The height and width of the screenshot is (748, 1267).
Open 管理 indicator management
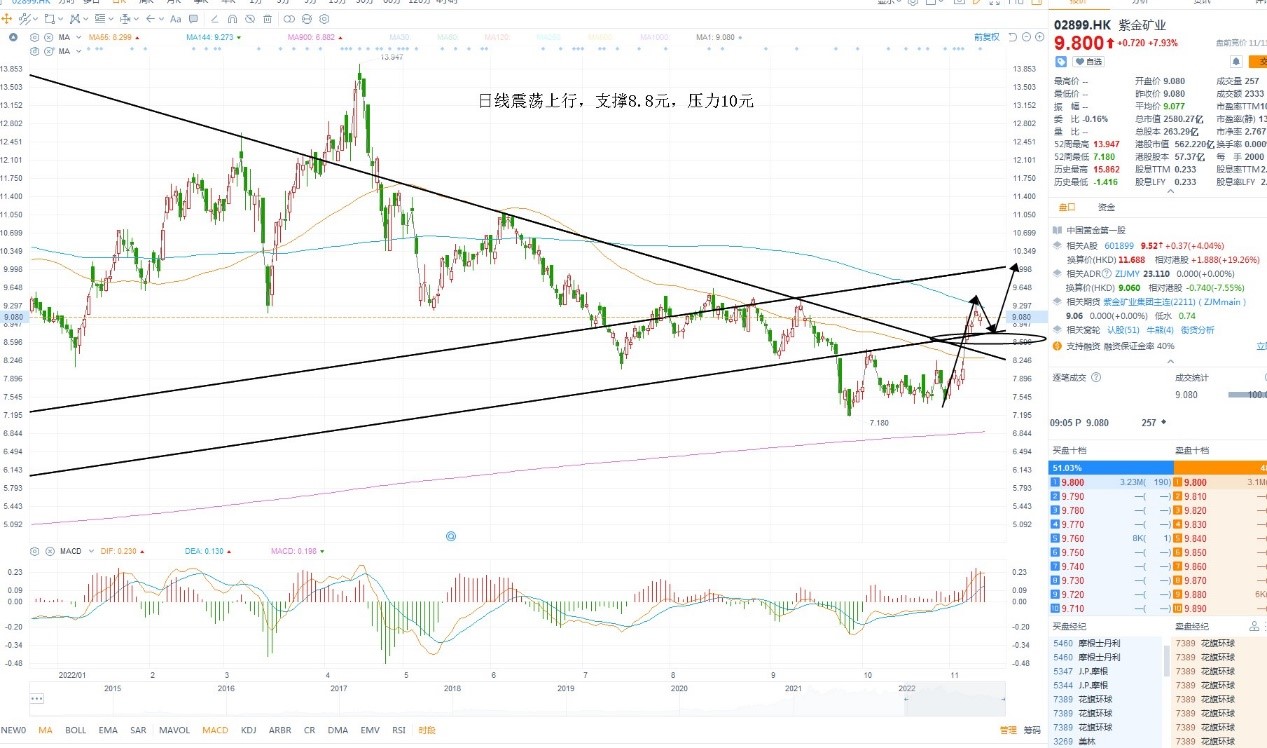tap(1008, 730)
